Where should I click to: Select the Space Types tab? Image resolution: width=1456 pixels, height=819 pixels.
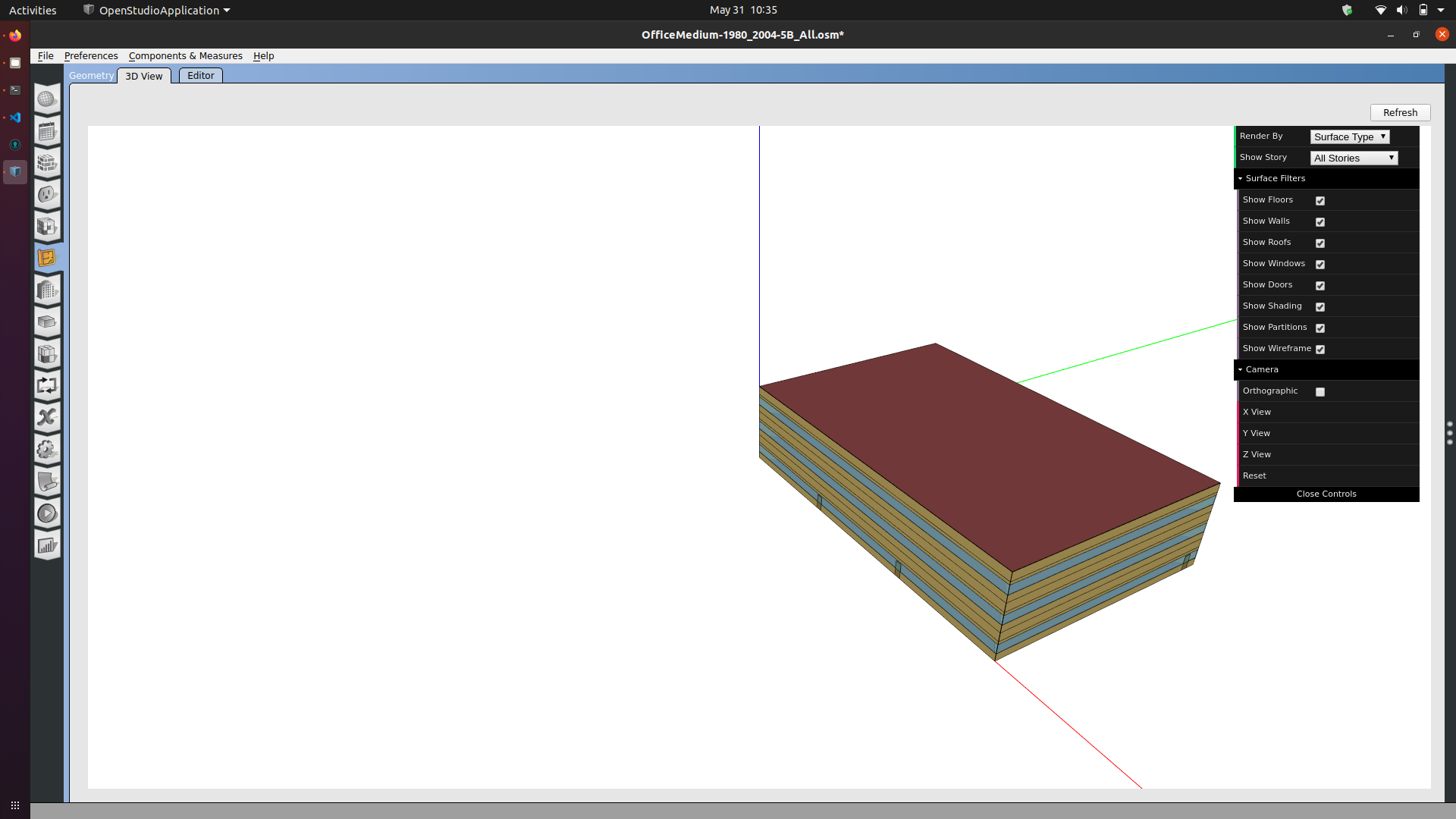(47, 226)
